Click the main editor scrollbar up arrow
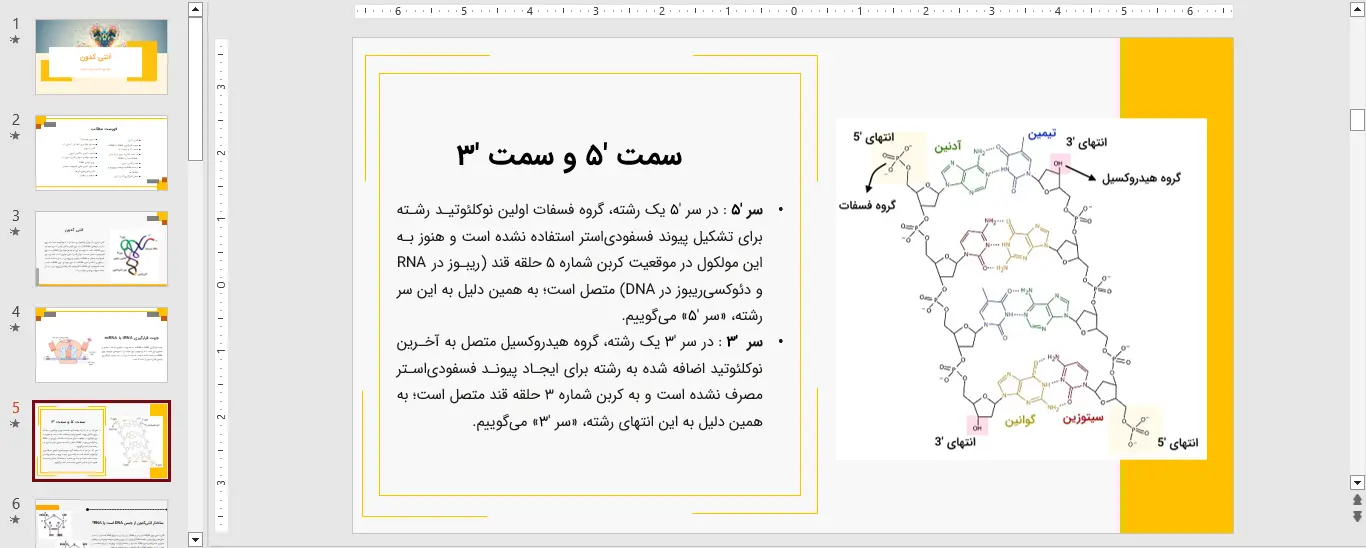This screenshot has height=548, width=1366. (1357, 10)
